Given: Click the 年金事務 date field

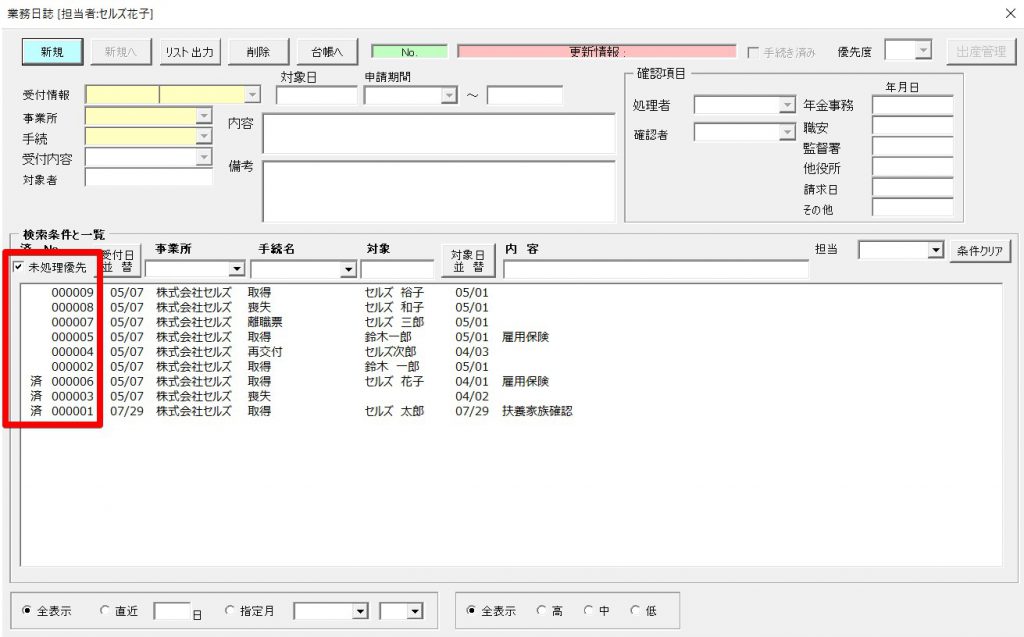Looking at the screenshot, I should point(912,105).
